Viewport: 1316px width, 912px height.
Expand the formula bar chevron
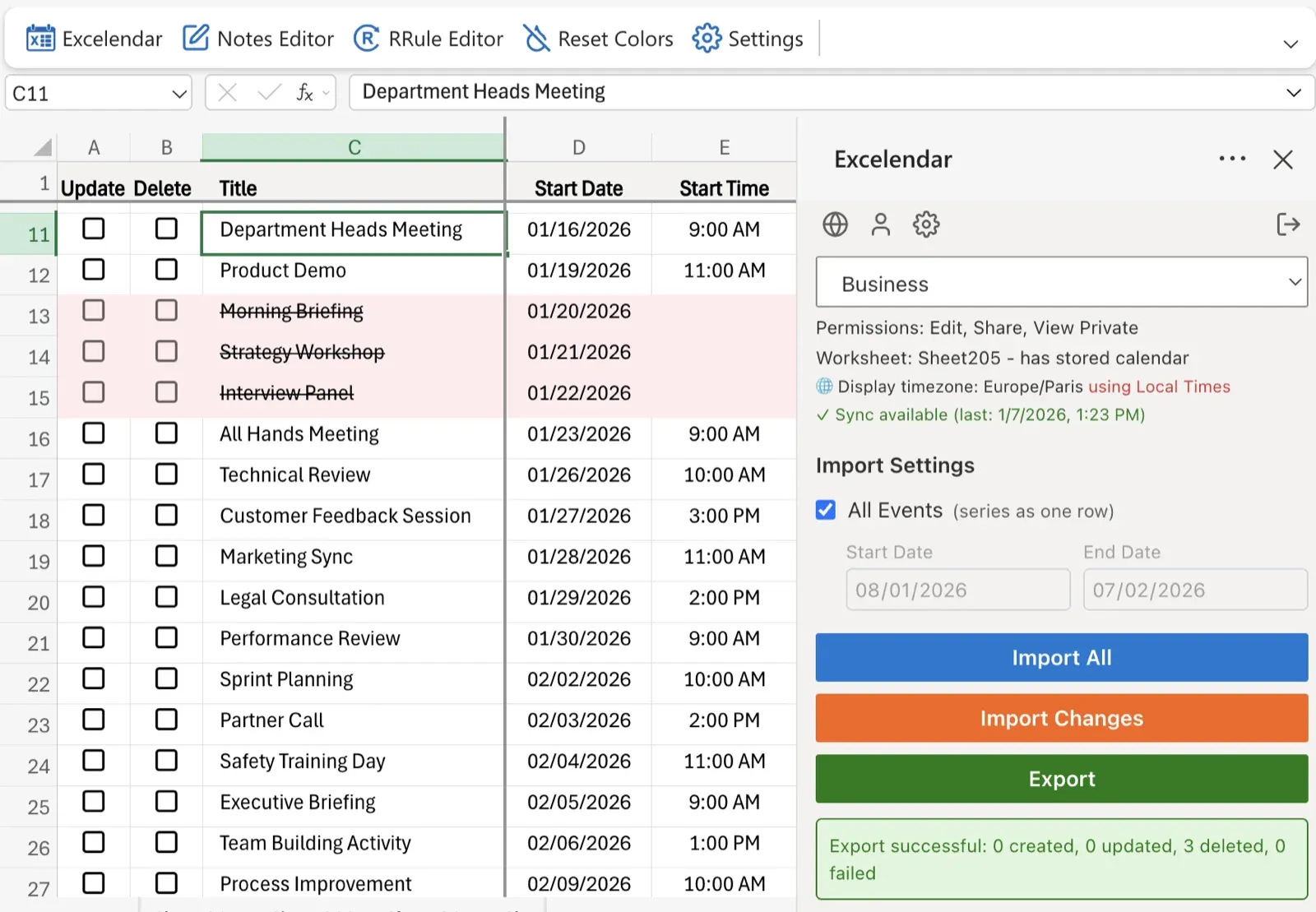pos(1294,93)
